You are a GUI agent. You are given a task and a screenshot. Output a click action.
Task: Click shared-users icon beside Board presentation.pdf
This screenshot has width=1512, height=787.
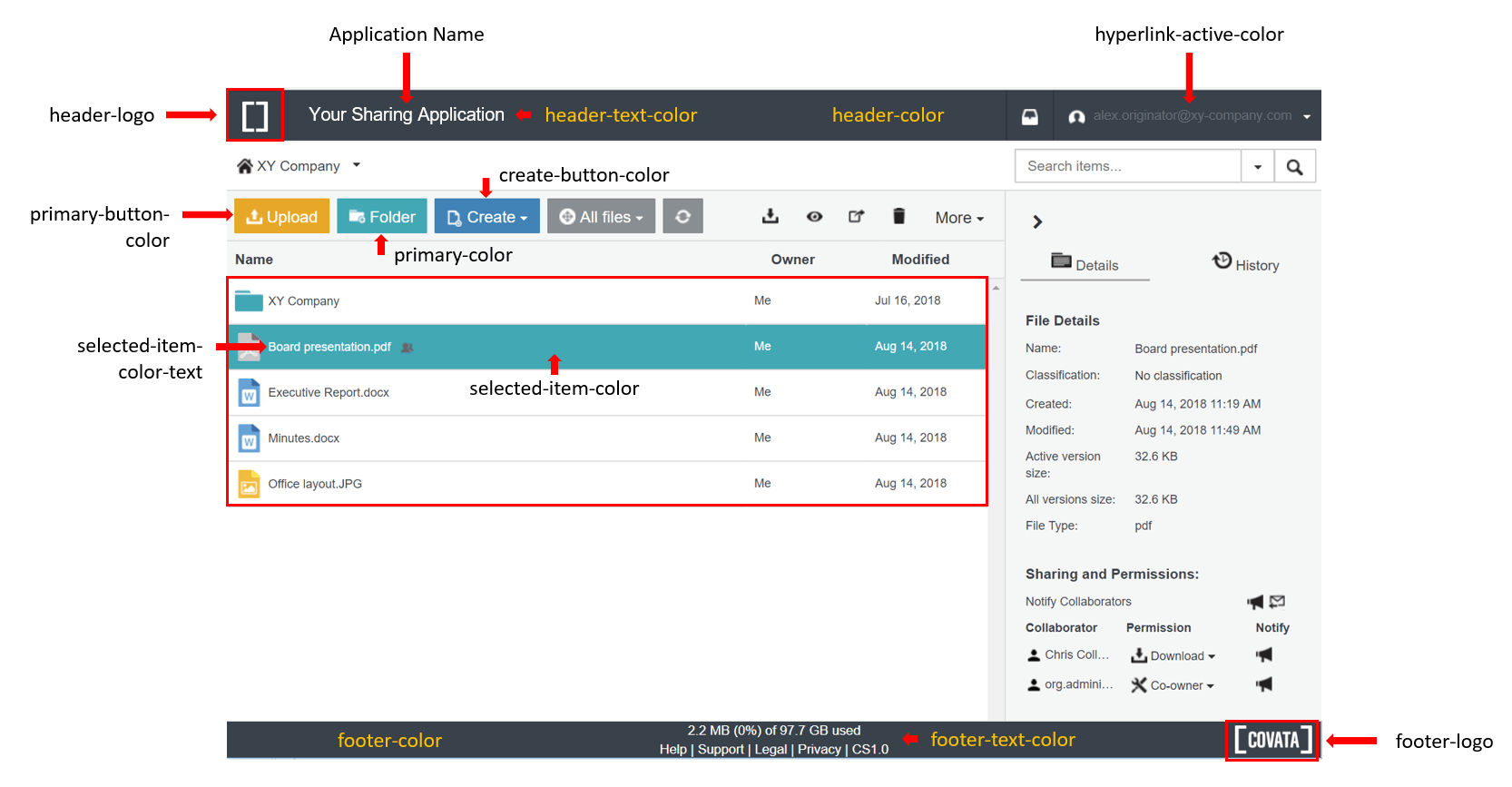[407, 348]
